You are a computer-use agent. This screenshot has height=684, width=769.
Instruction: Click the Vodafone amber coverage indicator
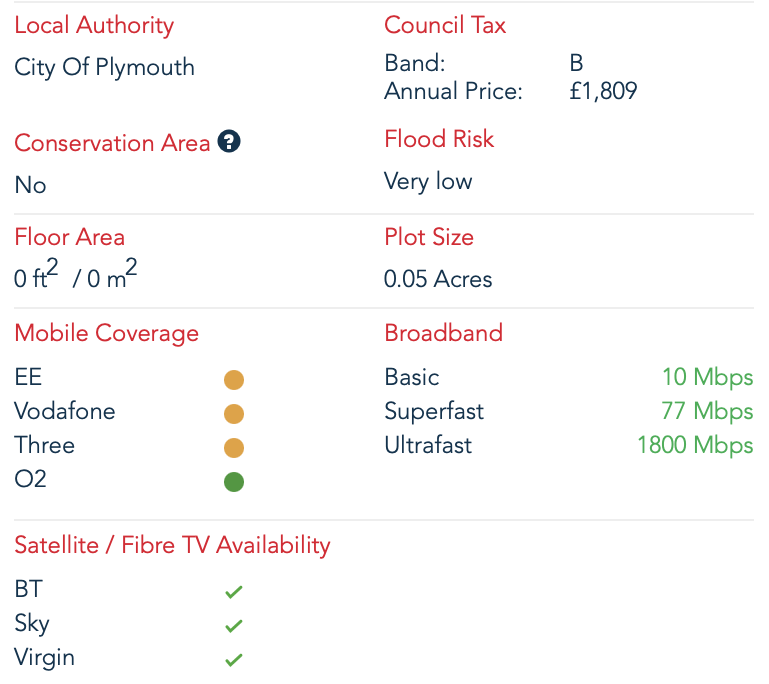[x=234, y=414]
